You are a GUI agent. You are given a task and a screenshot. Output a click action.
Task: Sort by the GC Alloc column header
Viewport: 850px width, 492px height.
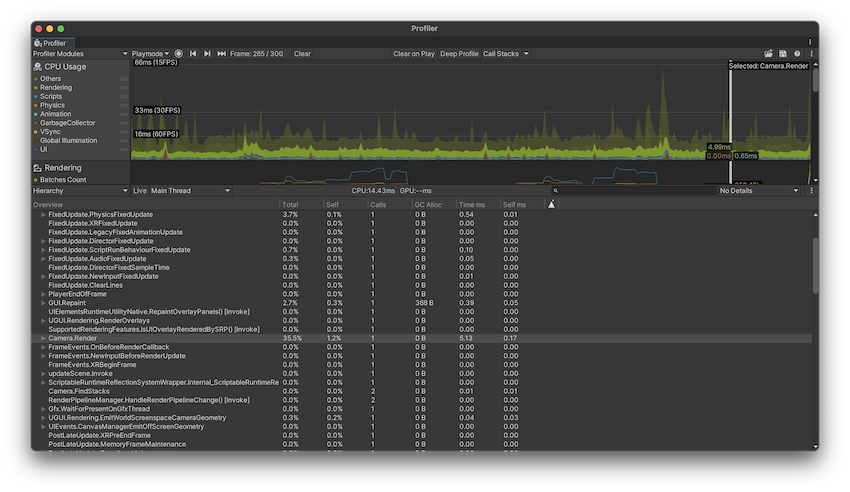point(427,204)
